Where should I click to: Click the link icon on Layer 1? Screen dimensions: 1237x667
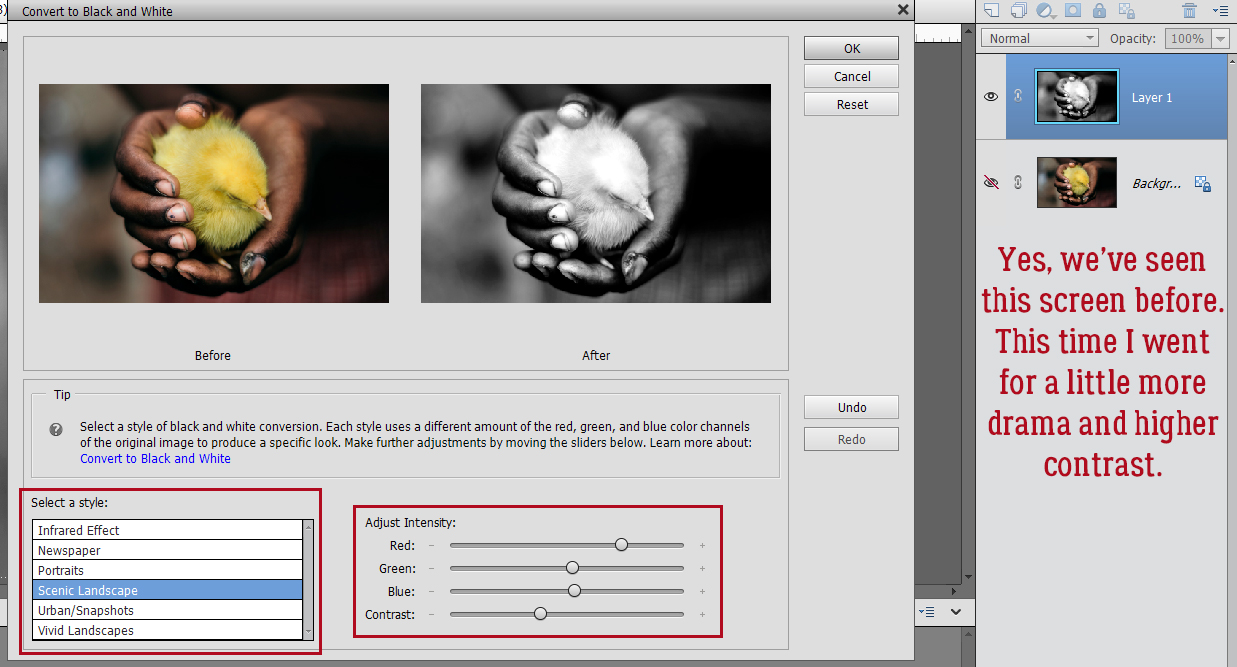coord(1019,96)
